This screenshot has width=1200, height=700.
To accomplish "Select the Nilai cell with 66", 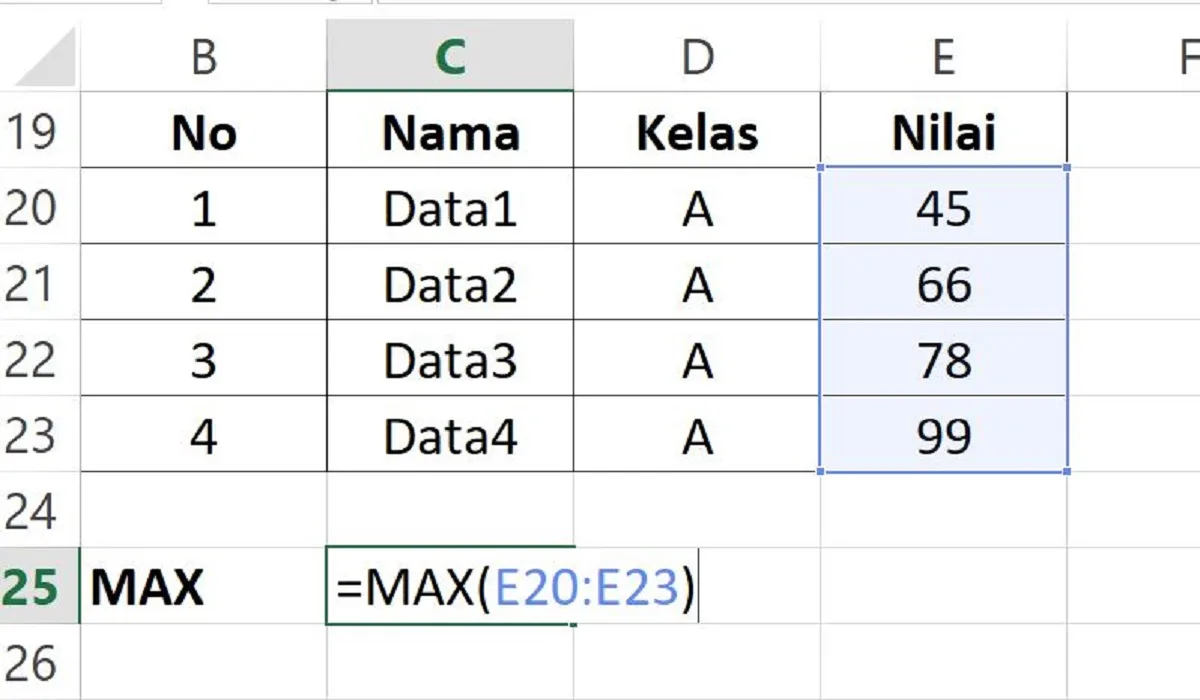I will pyautogui.click(x=944, y=283).
